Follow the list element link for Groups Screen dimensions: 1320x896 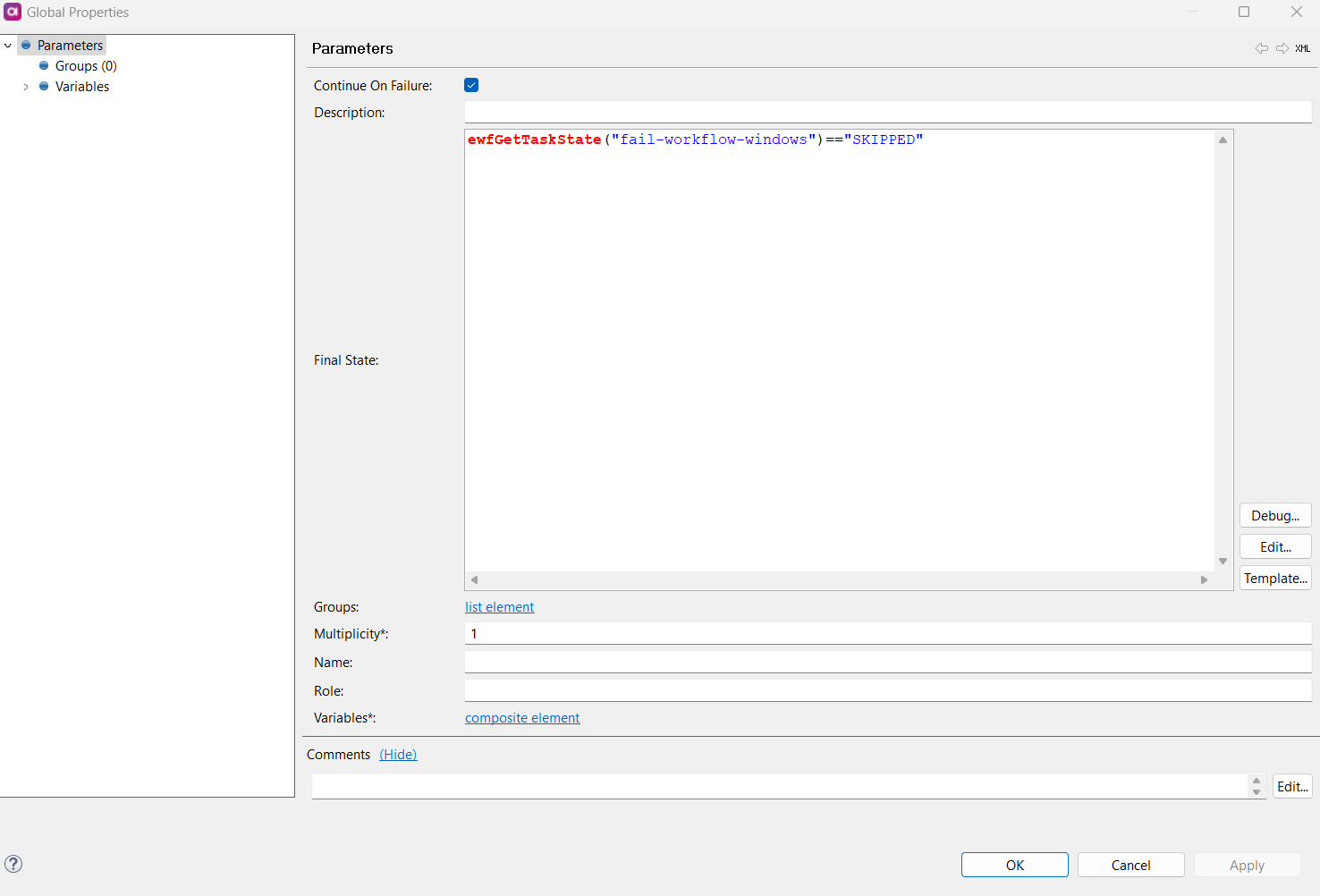click(499, 607)
